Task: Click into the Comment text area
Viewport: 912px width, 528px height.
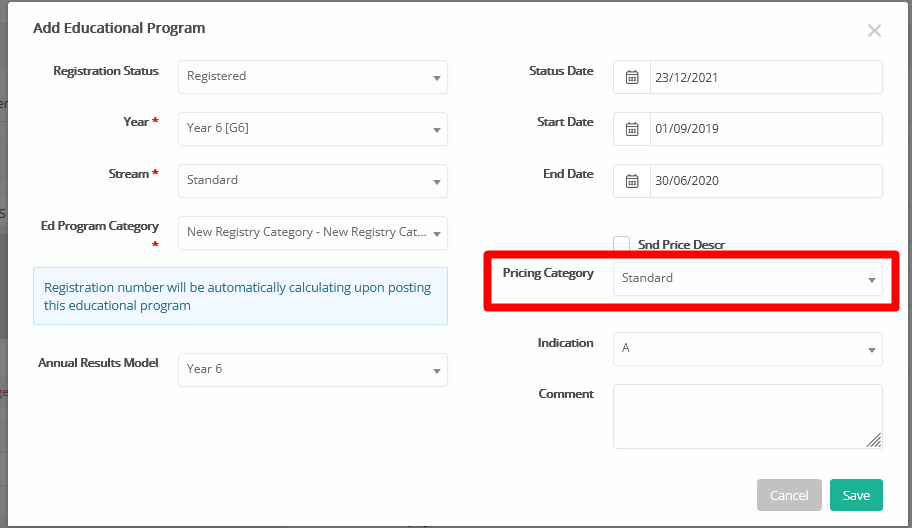Action: [x=748, y=416]
